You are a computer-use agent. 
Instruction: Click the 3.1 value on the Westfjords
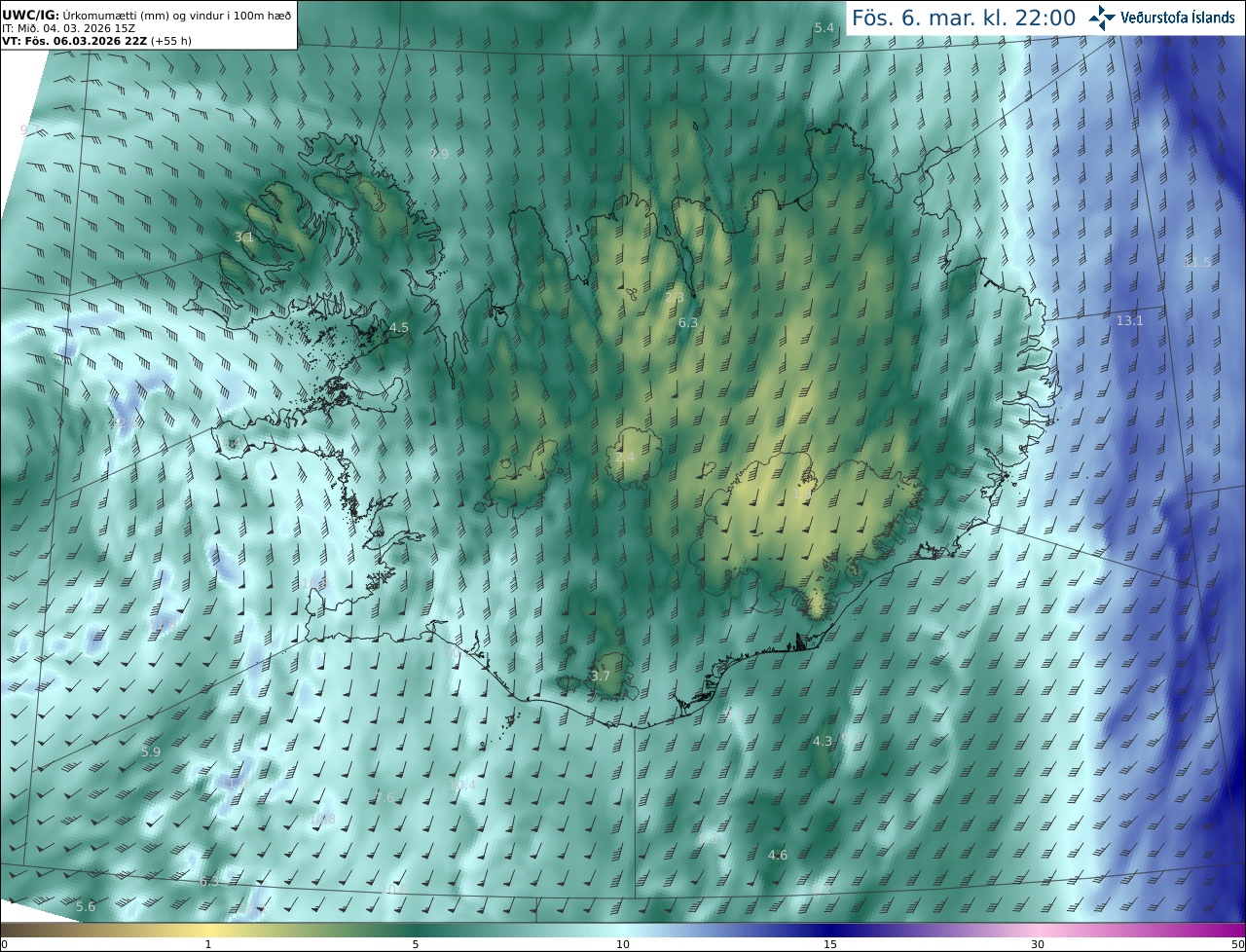pos(244,237)
